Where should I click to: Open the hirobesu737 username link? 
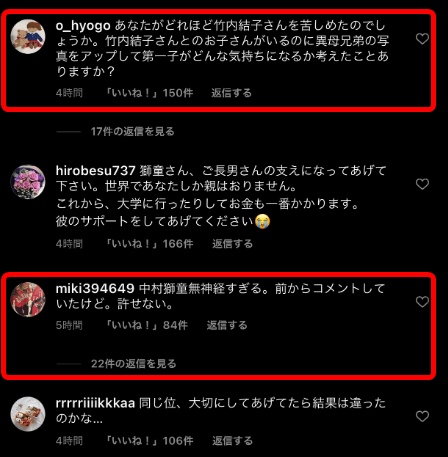tap(95, 170)
